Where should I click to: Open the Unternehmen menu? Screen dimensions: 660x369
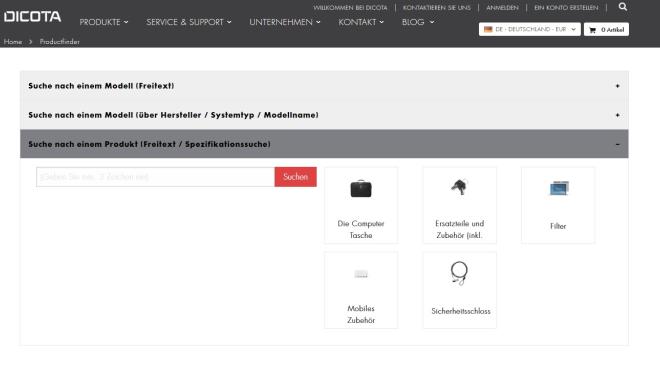pos(285,22)
